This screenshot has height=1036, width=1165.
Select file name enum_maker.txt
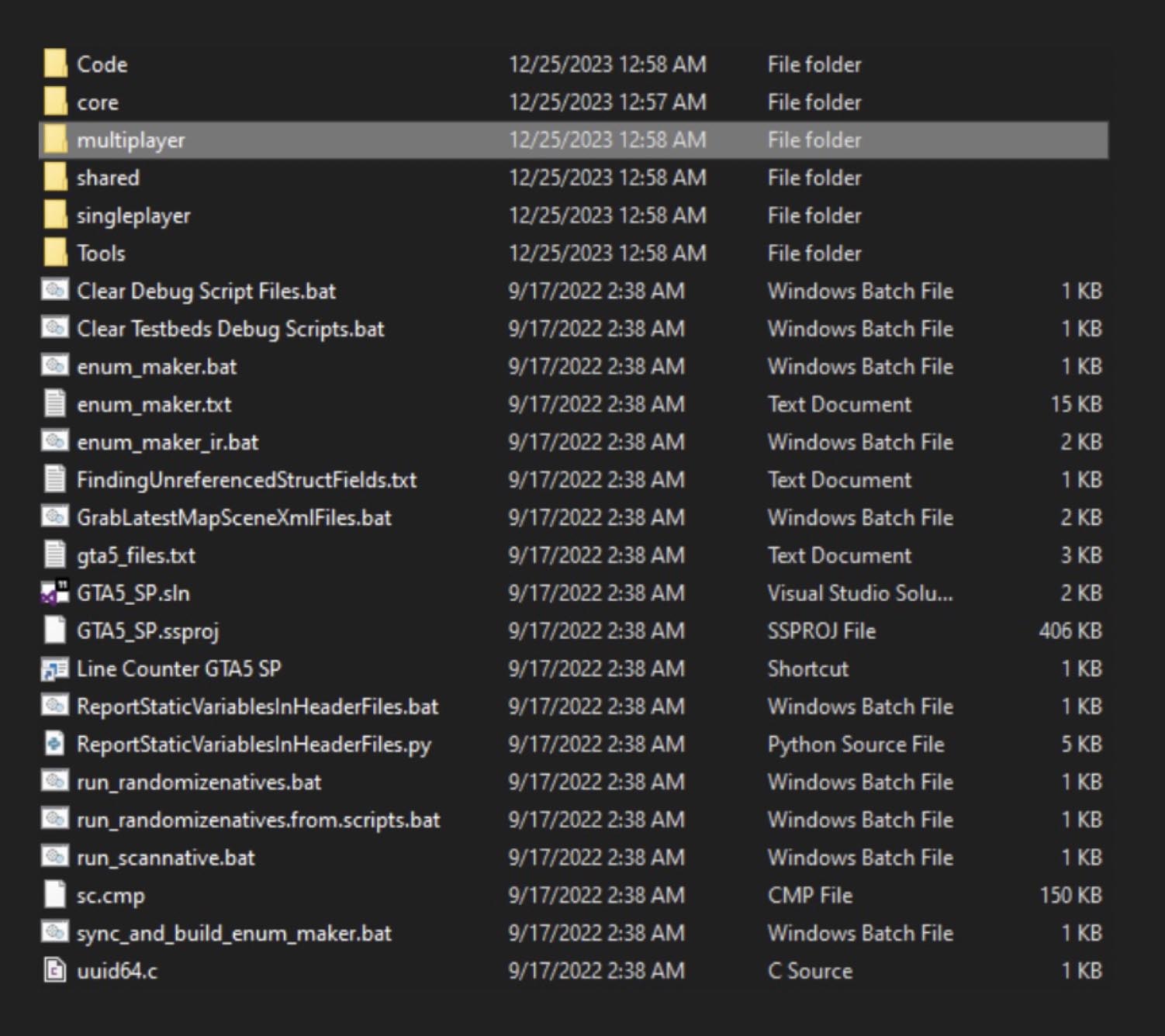[x=154, y=405]
